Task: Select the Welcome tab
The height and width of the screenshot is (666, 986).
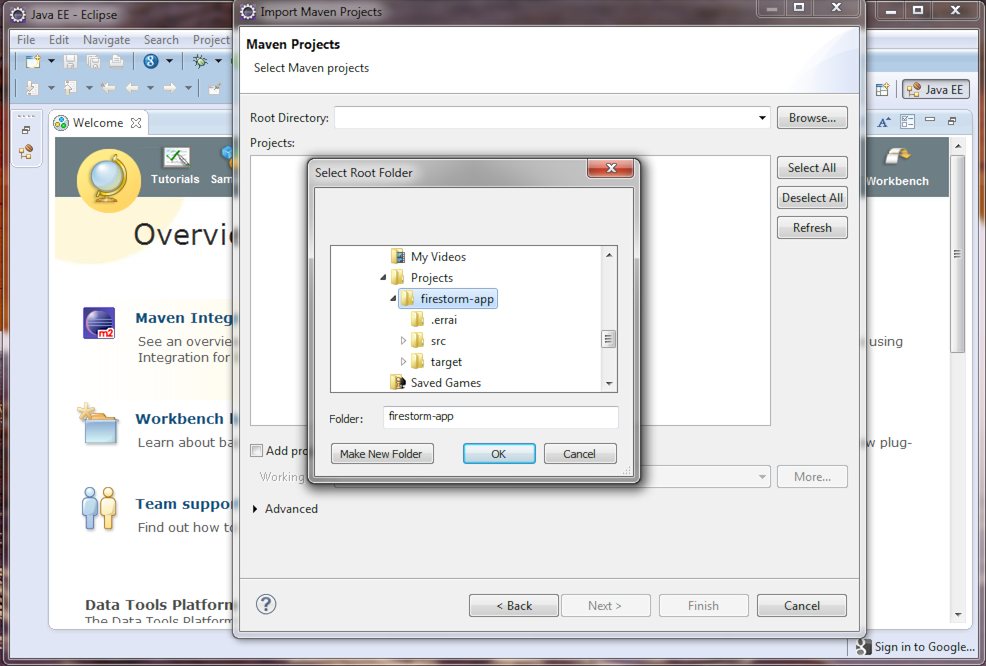Action: pyautogui.click(x=97, y=123)
